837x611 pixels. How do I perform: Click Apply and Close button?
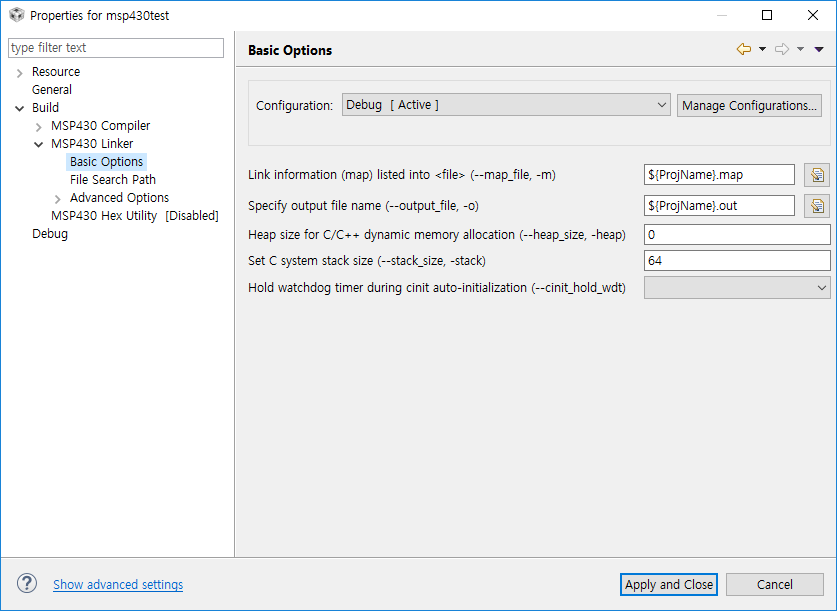669,584
